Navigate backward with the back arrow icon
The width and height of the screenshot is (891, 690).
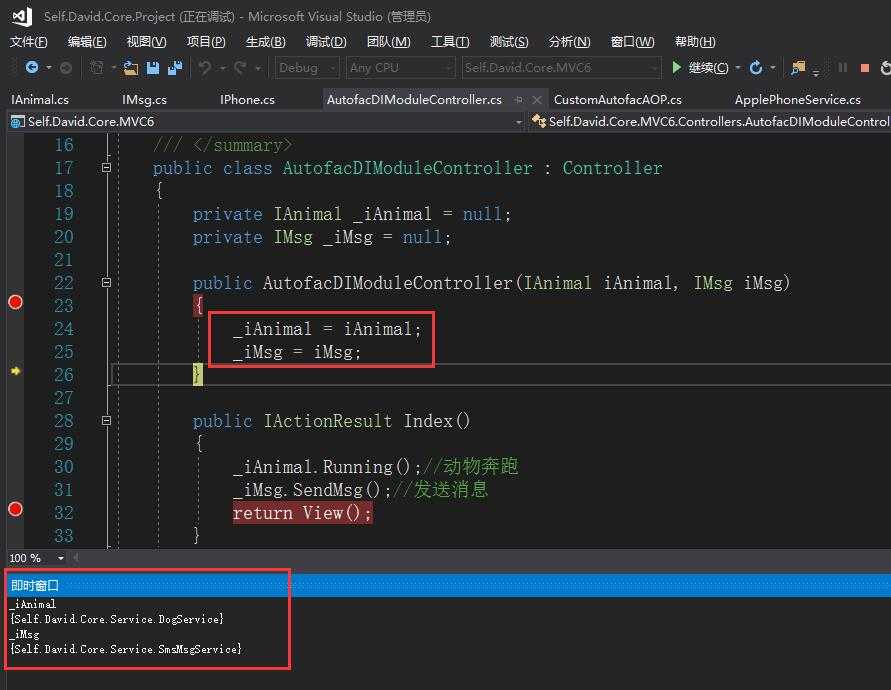pyautogui.click(x=32, y=68)
